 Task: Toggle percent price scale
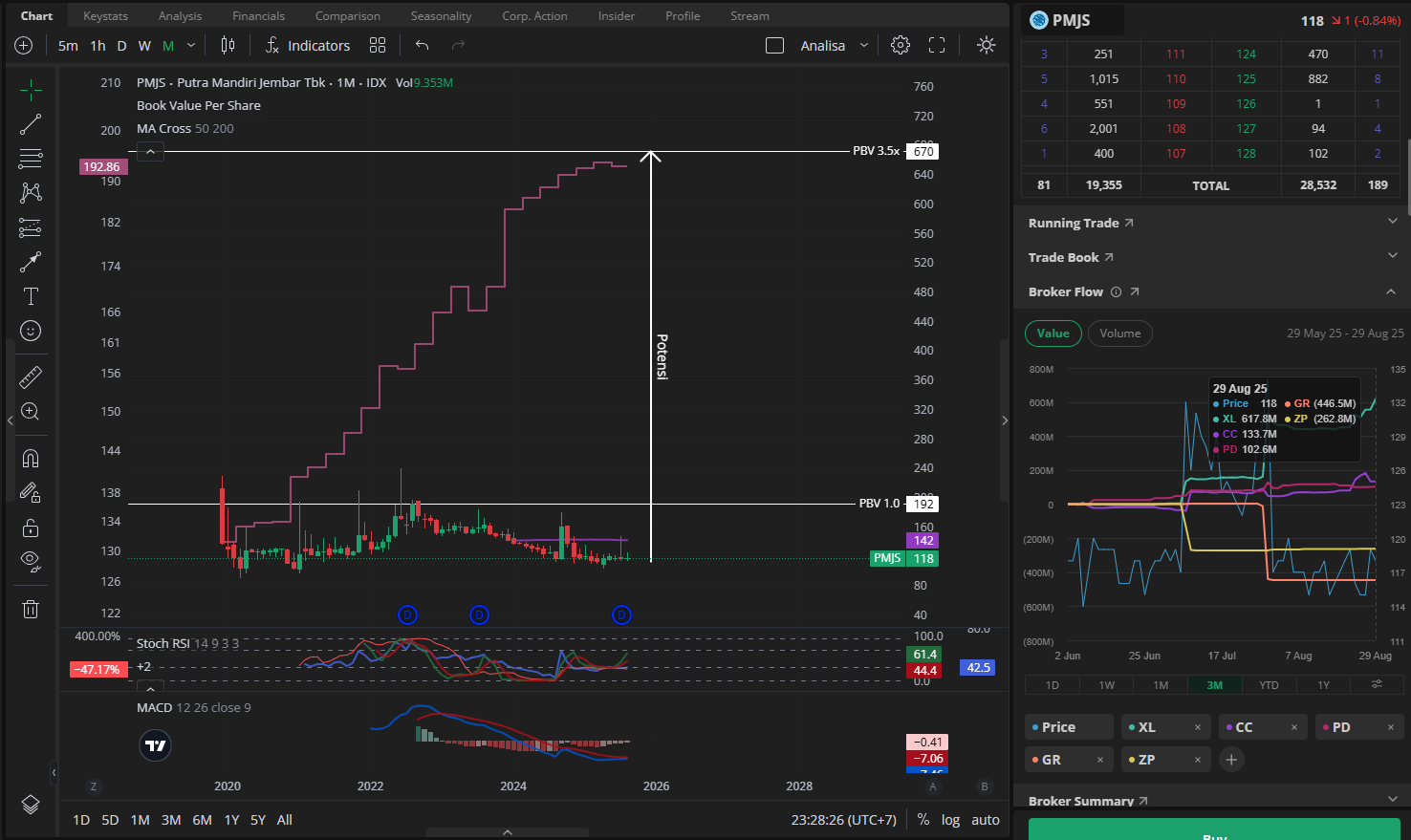(923, 820)
